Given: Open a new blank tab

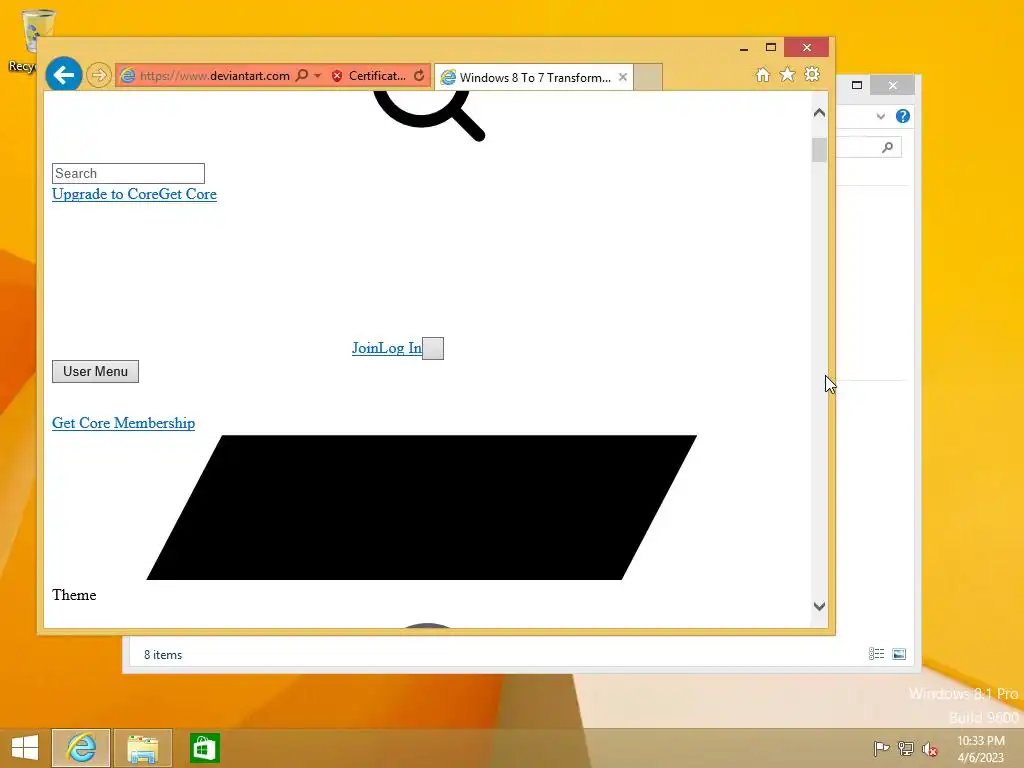Looking at the screenshot, I should point(648,77).
